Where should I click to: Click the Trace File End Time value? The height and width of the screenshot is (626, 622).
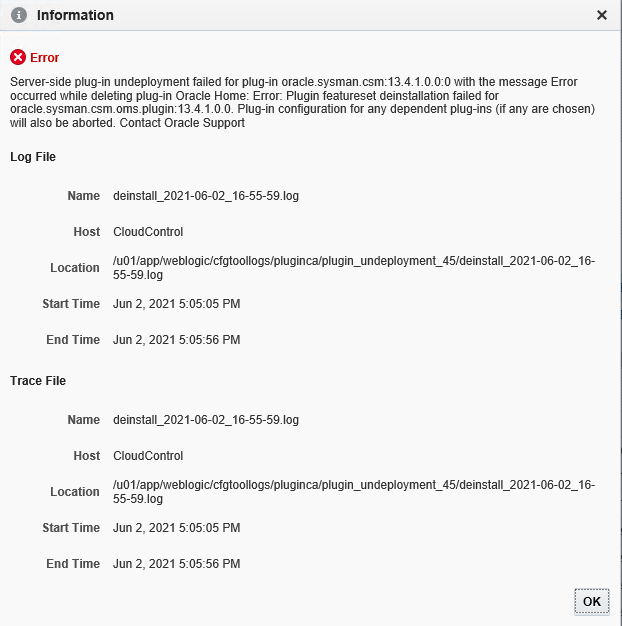tap(176, 564)
